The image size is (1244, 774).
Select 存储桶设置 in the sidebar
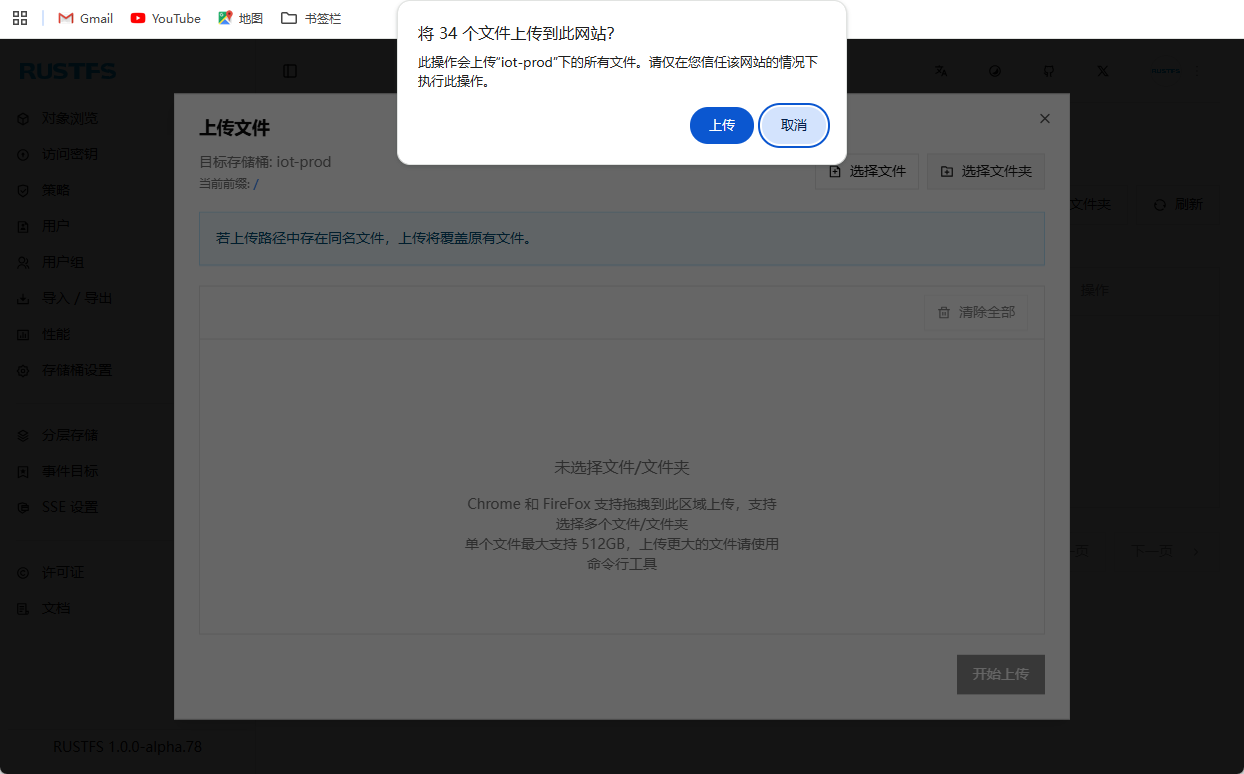click(x=65, y=370)
